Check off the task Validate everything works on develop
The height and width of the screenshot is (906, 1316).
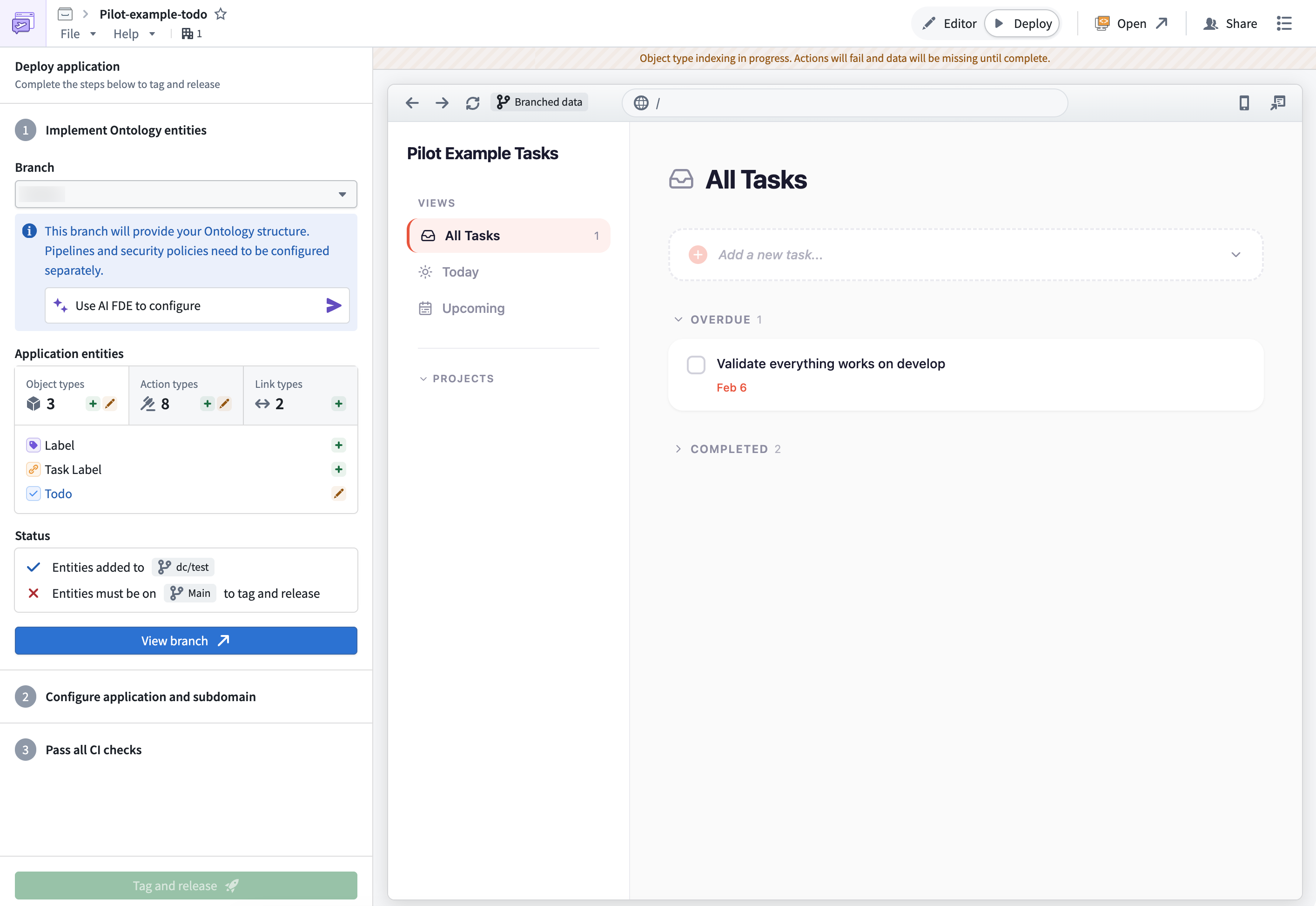[696, 365]
